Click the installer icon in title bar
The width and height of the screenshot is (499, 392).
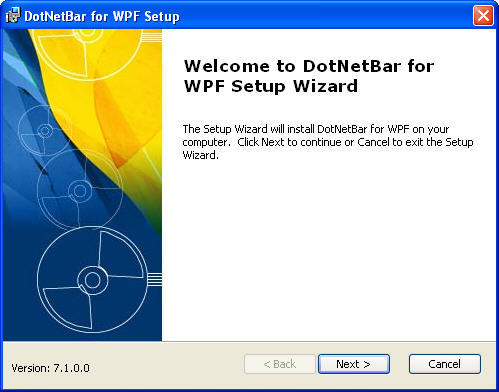tap(13, 16)
